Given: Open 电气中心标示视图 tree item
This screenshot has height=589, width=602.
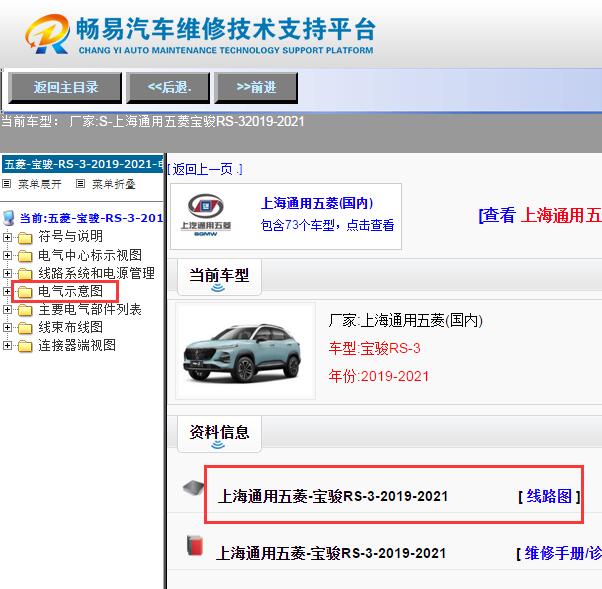Looking at the screenshot, I should (90, 255).
